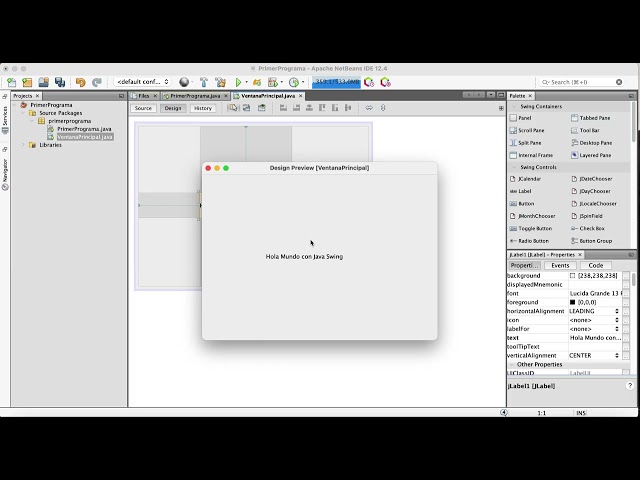640x480 pixels.
Task: Select PrimerPrograma.java in project tree
Action: click(x=84, y=129)
